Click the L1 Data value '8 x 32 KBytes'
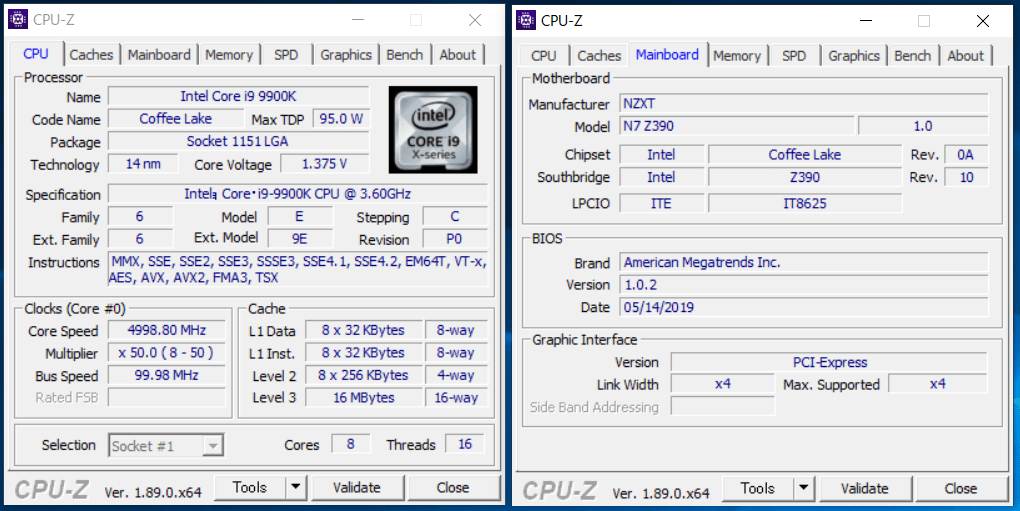Viewport: 1020px width, 511px height. pos(363,330)
